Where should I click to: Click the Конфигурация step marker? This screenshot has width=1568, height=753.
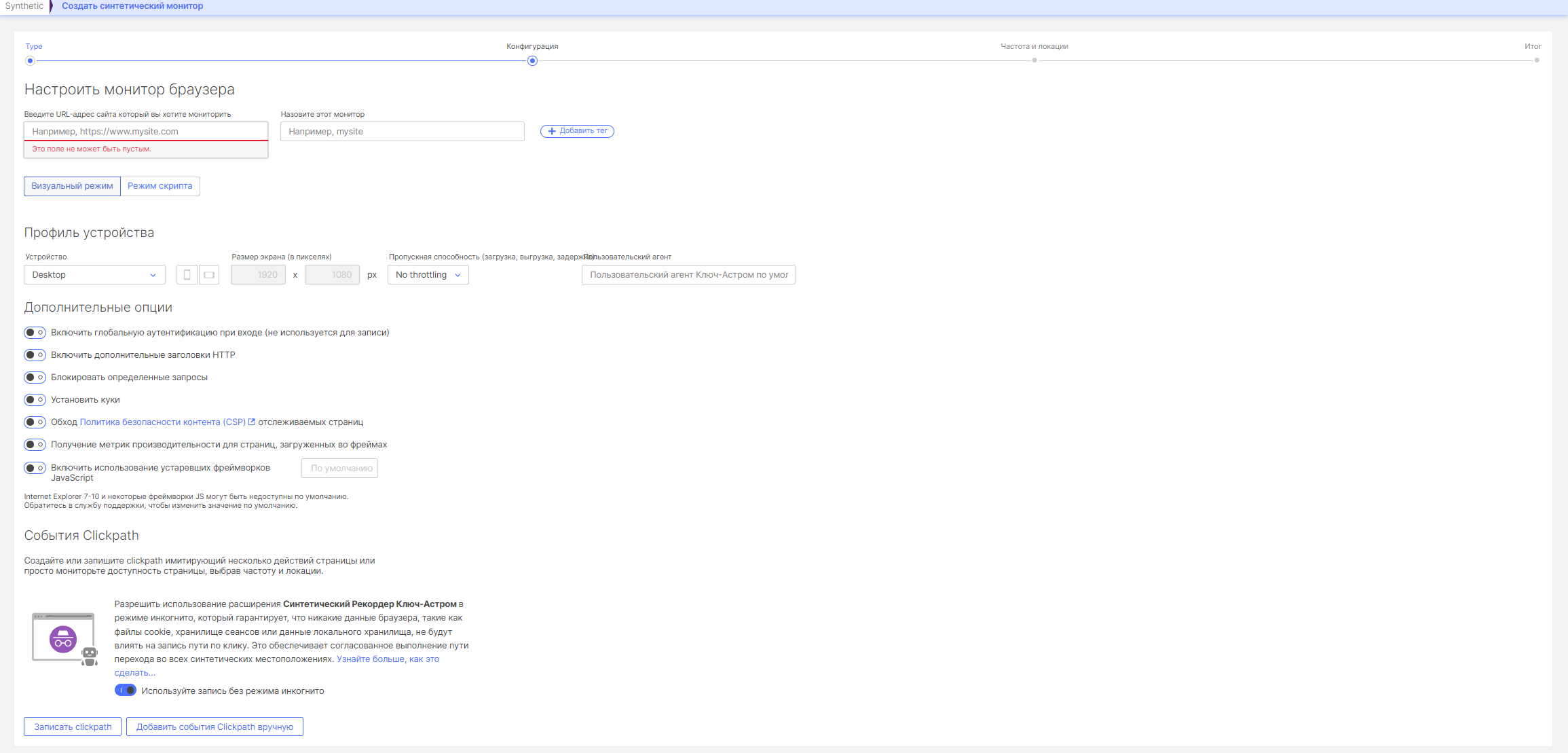(532, 60)
